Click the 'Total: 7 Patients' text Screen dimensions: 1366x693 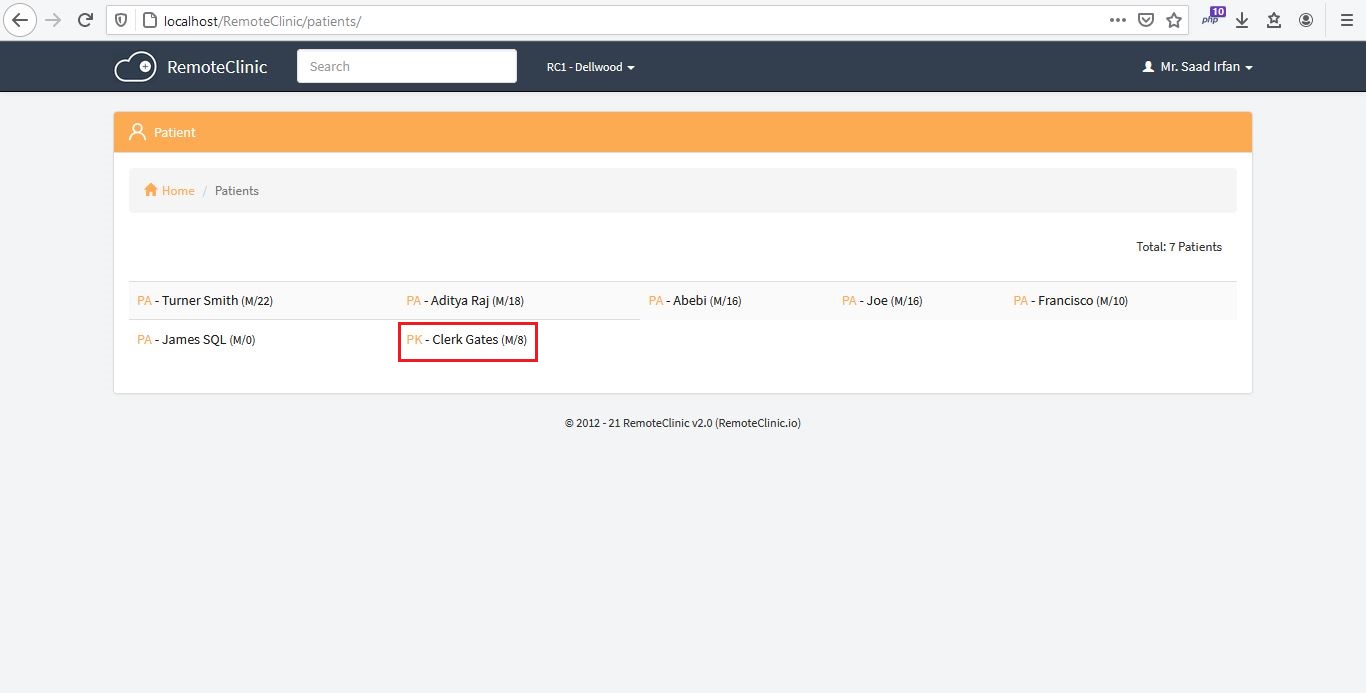tap(1179, 246)
